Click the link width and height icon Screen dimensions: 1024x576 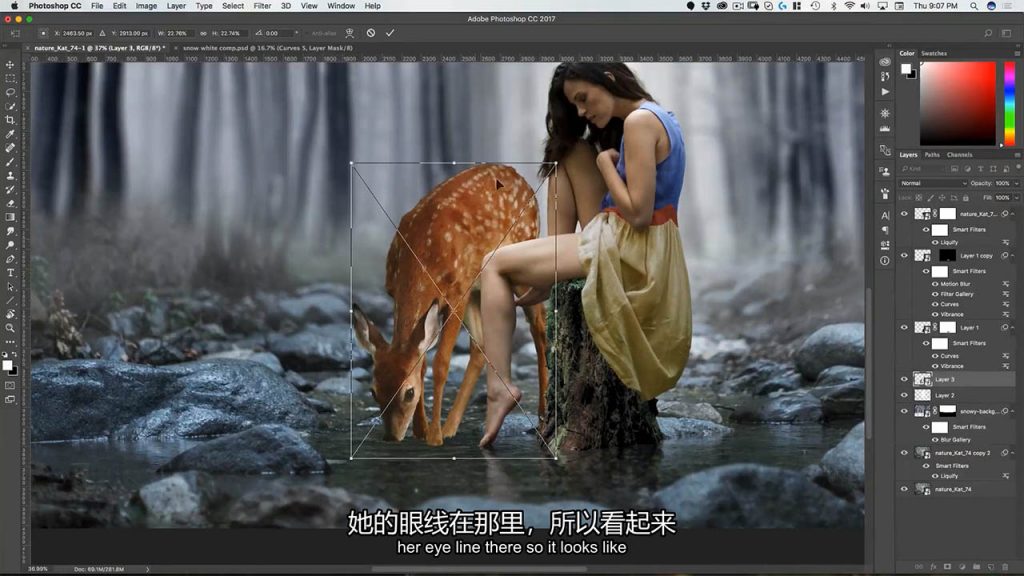pos(203,33)
